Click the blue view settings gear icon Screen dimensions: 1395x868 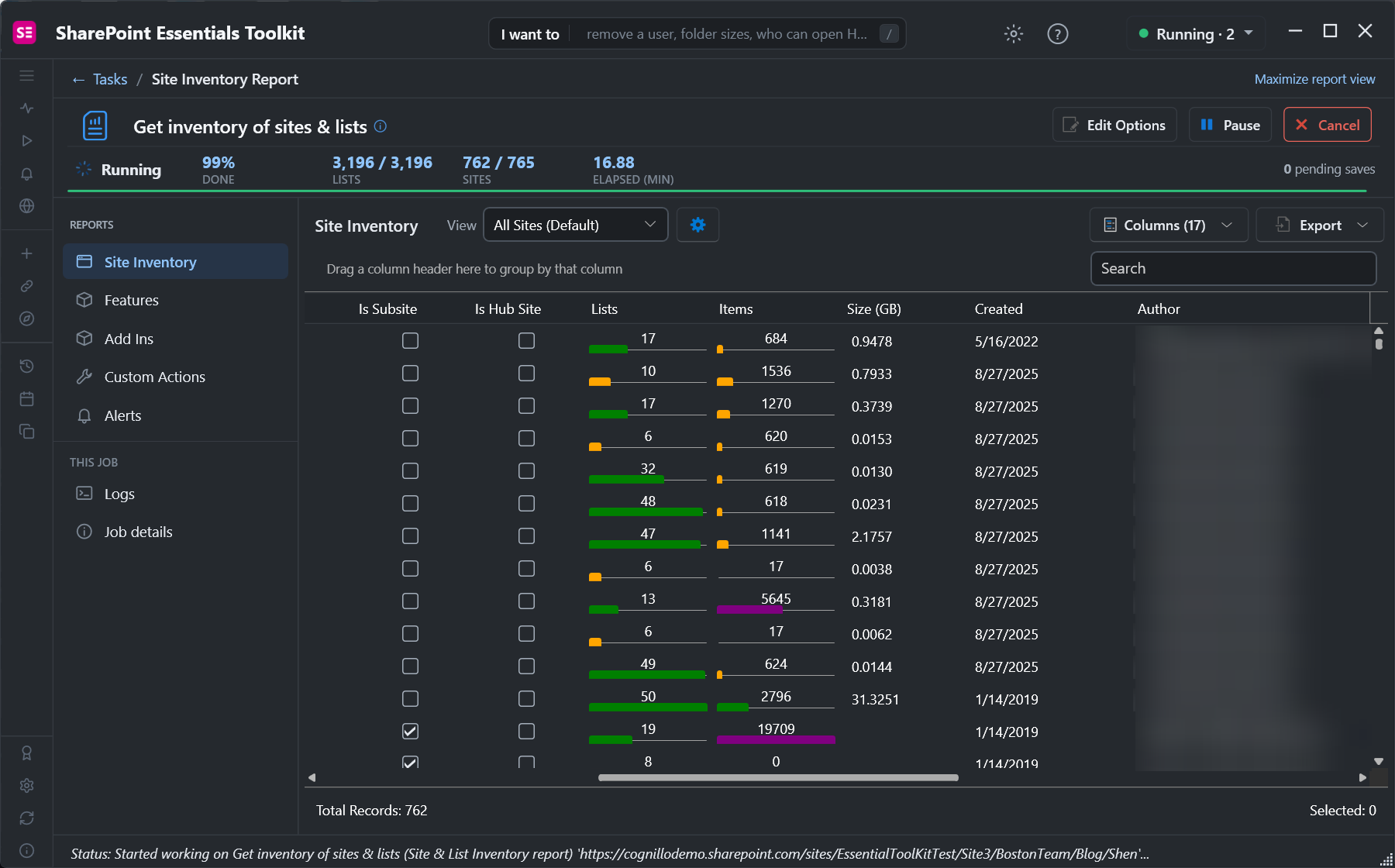click(x=697, y=225)
